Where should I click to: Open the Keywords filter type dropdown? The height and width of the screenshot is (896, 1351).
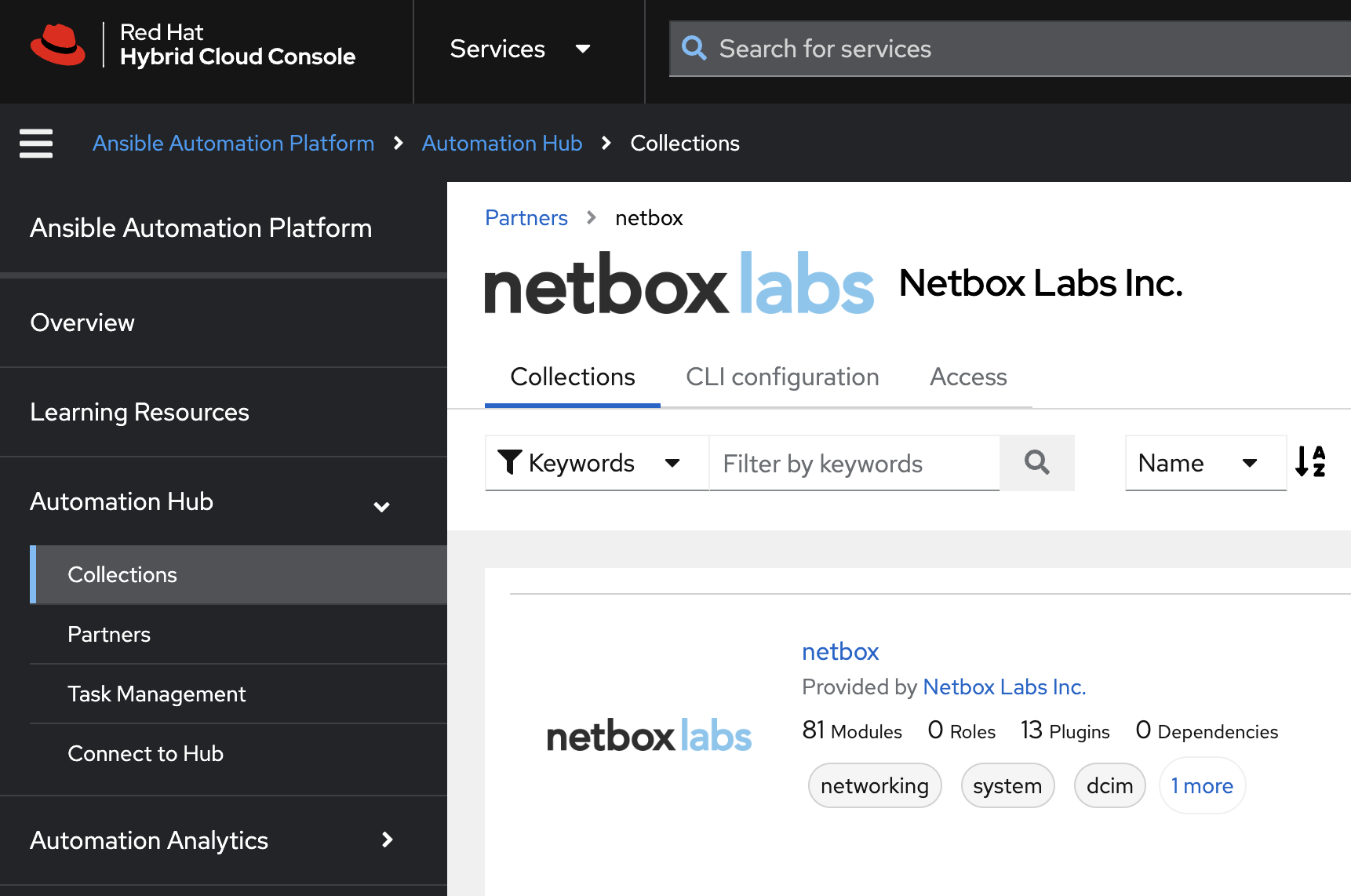pyautogui.click(x=597, y=463)
